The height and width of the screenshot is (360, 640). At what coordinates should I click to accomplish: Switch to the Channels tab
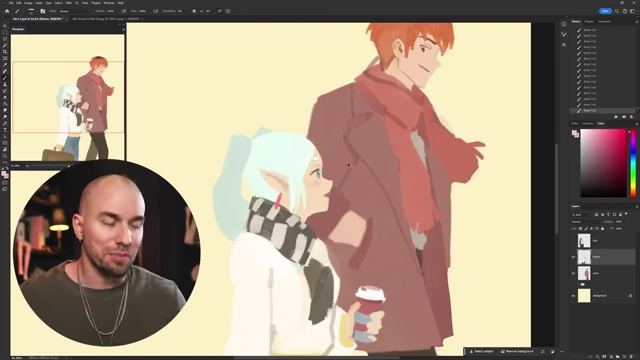[x=588, y=123]
